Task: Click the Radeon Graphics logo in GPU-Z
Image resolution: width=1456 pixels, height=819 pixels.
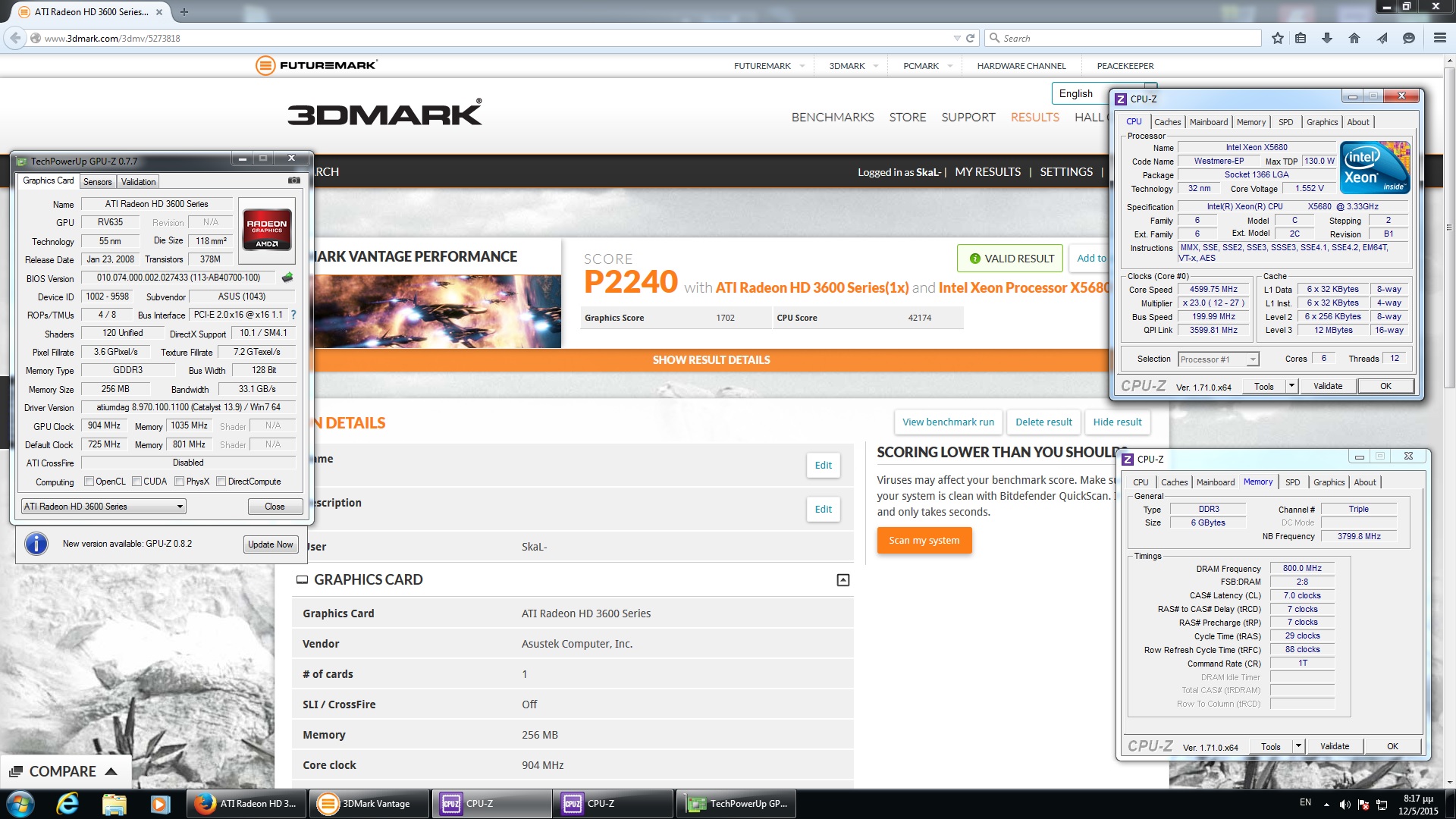Action: coord(267,229)
